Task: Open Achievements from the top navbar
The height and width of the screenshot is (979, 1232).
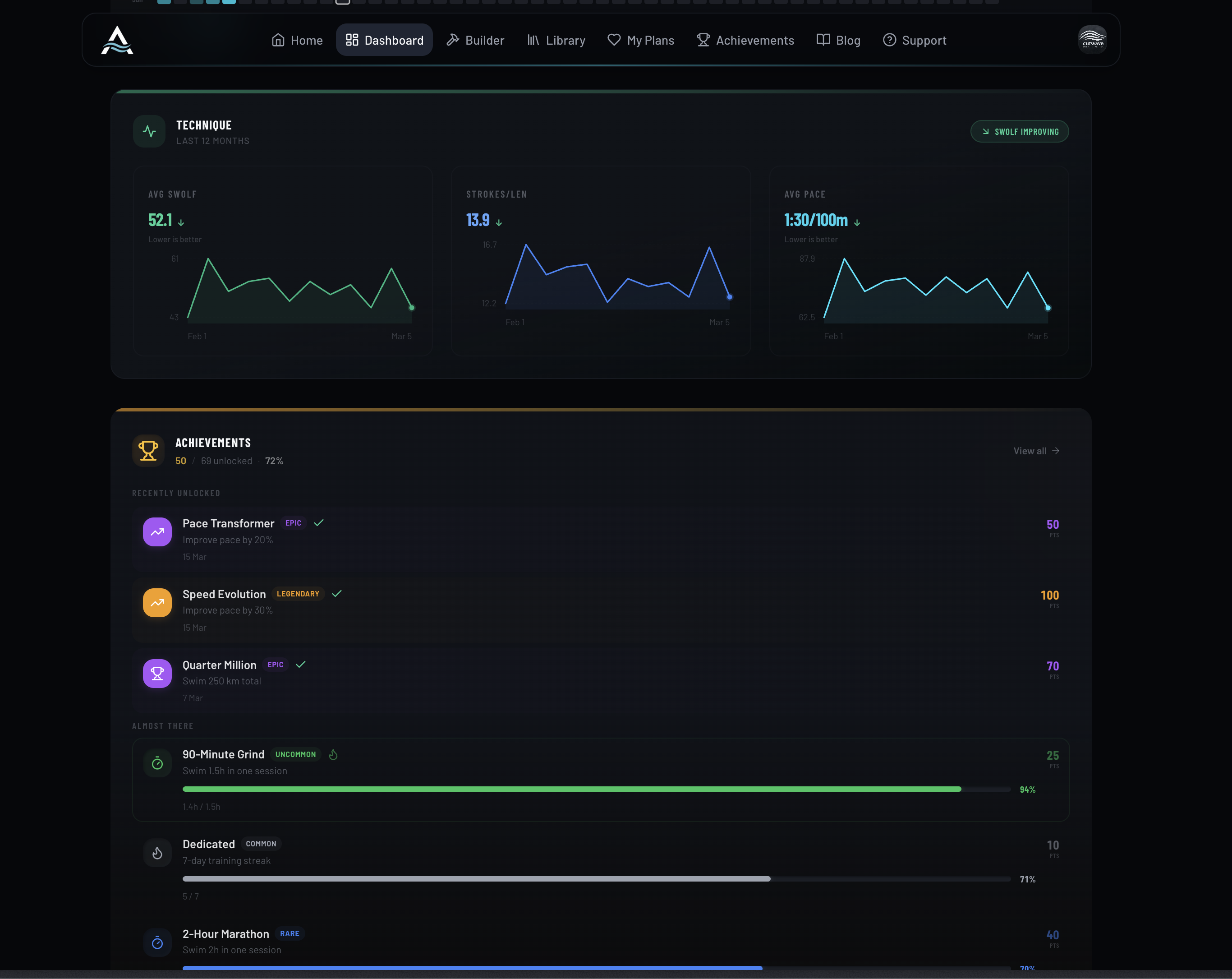Action: [745, 40]
